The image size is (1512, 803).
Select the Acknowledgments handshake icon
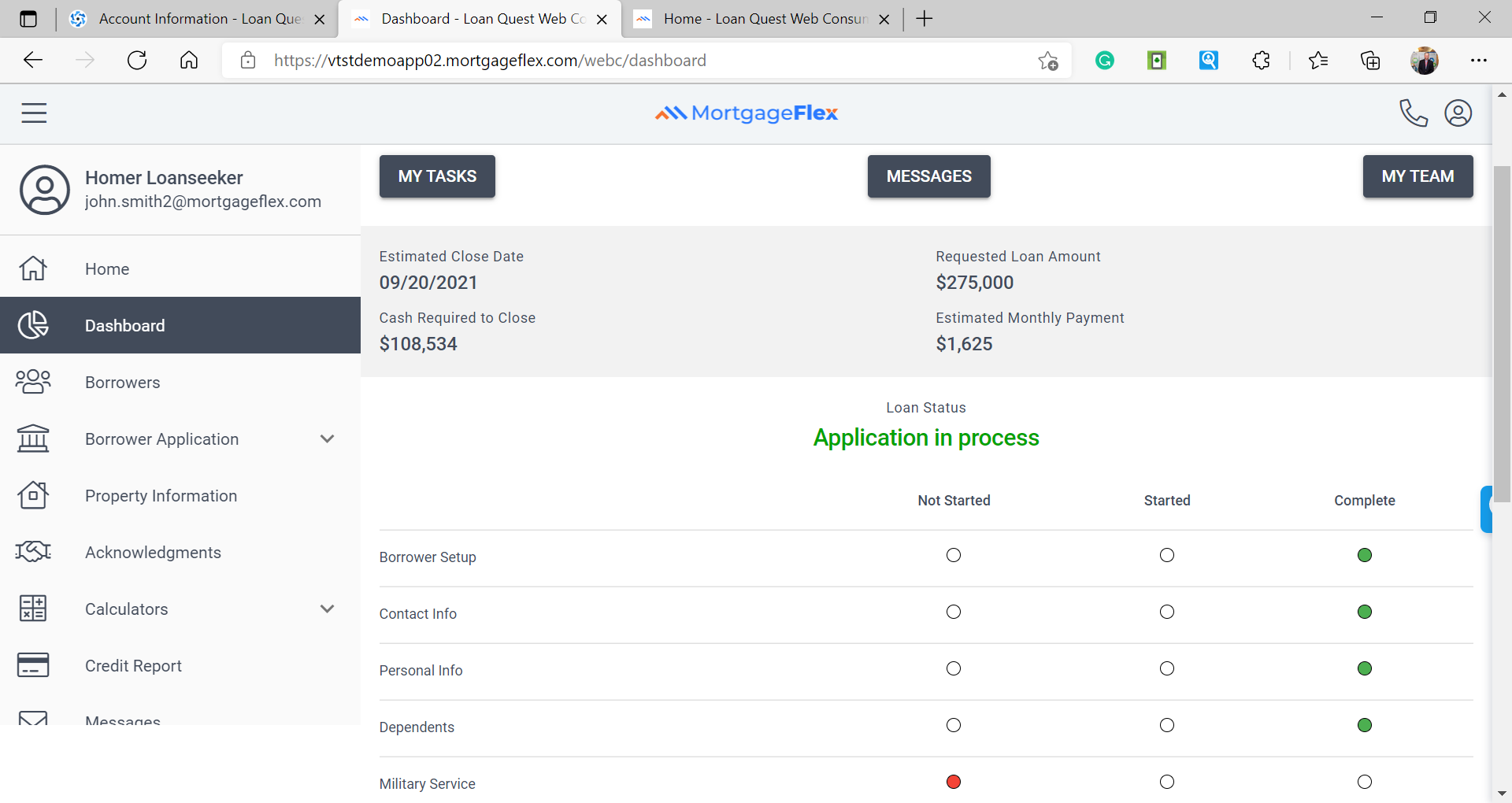click(32, 552)
